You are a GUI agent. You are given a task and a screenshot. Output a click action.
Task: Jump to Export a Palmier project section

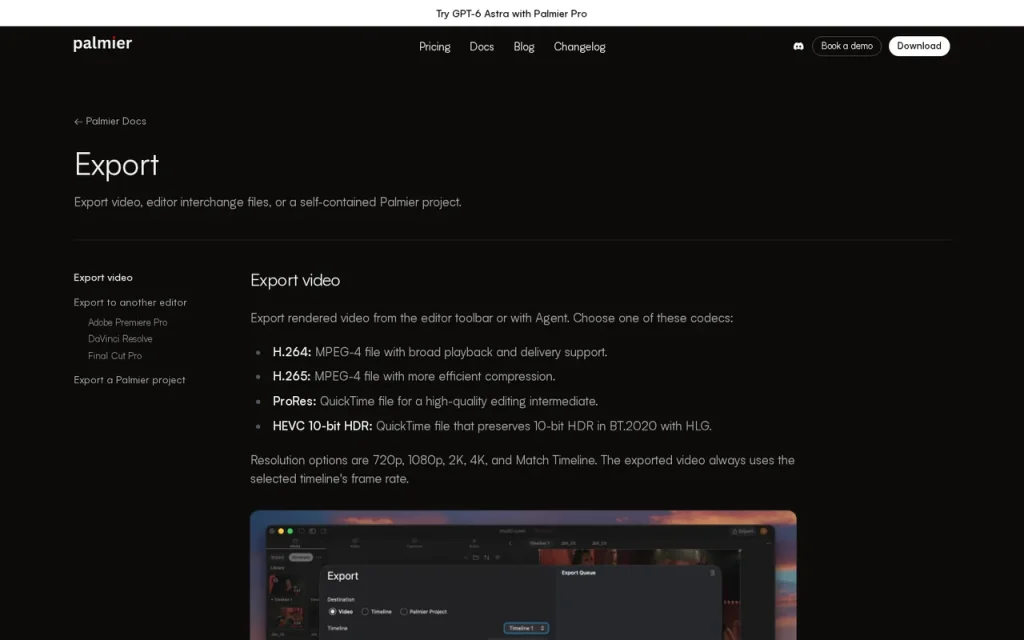129,380
